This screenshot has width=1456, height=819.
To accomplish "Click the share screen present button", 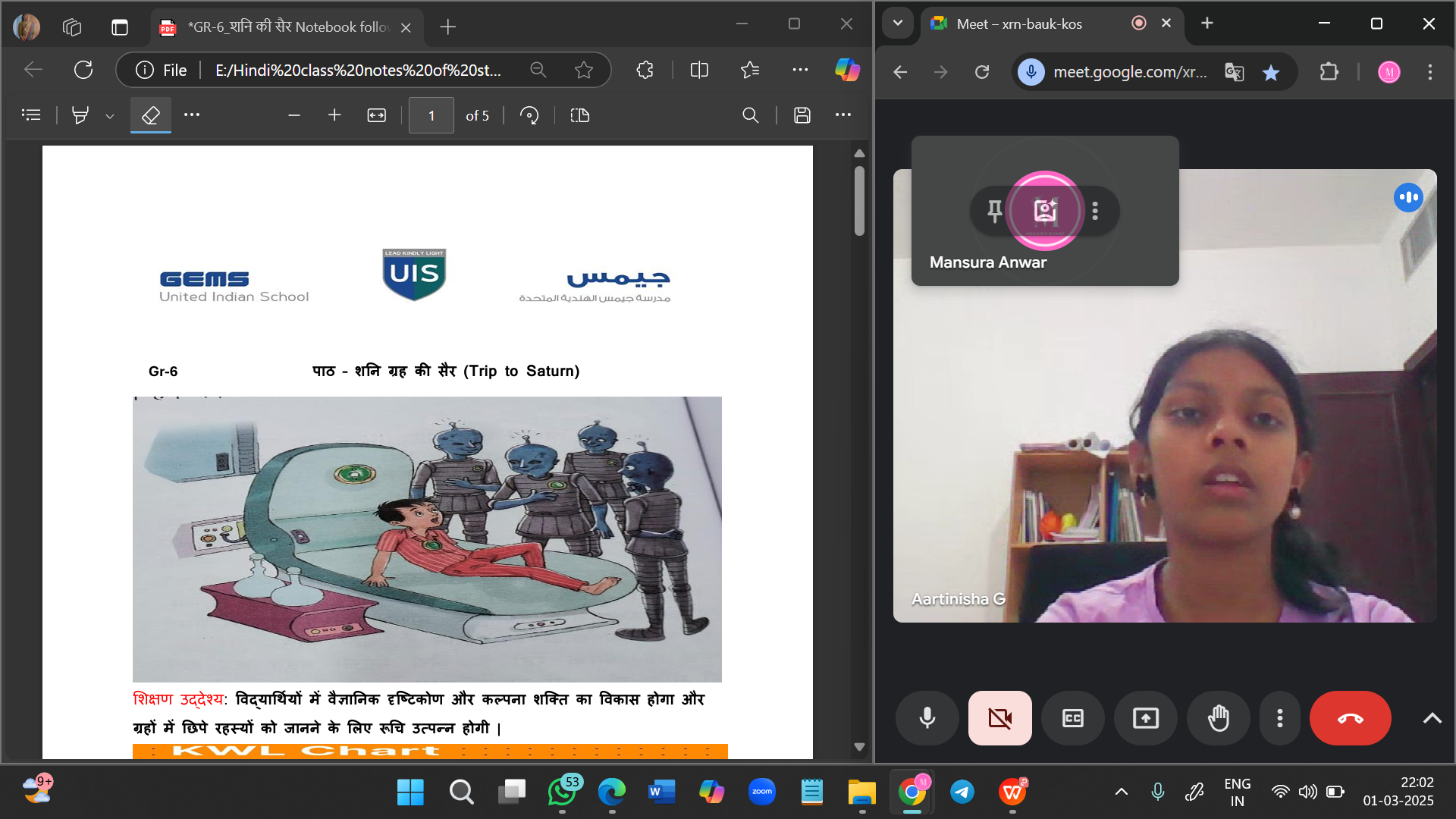I will pos(1145,717).
